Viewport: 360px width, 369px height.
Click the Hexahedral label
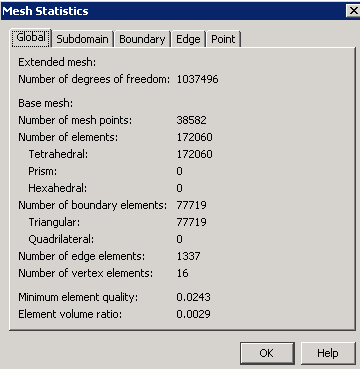[x=57, y=188]
